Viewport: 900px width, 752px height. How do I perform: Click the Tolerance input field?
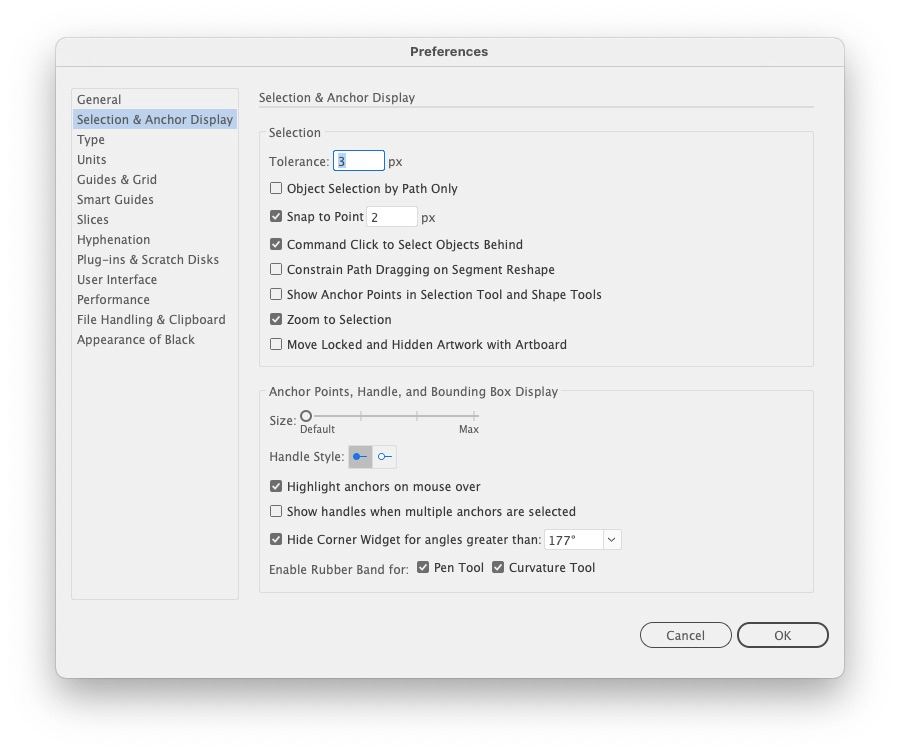pyautogui.click(x=359, y=161)
